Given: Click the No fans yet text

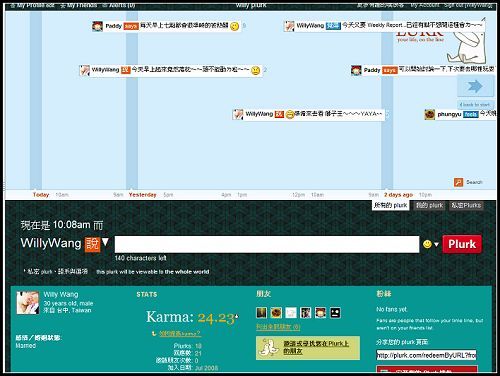Looking at the screenshot, I should click(392, 309).
